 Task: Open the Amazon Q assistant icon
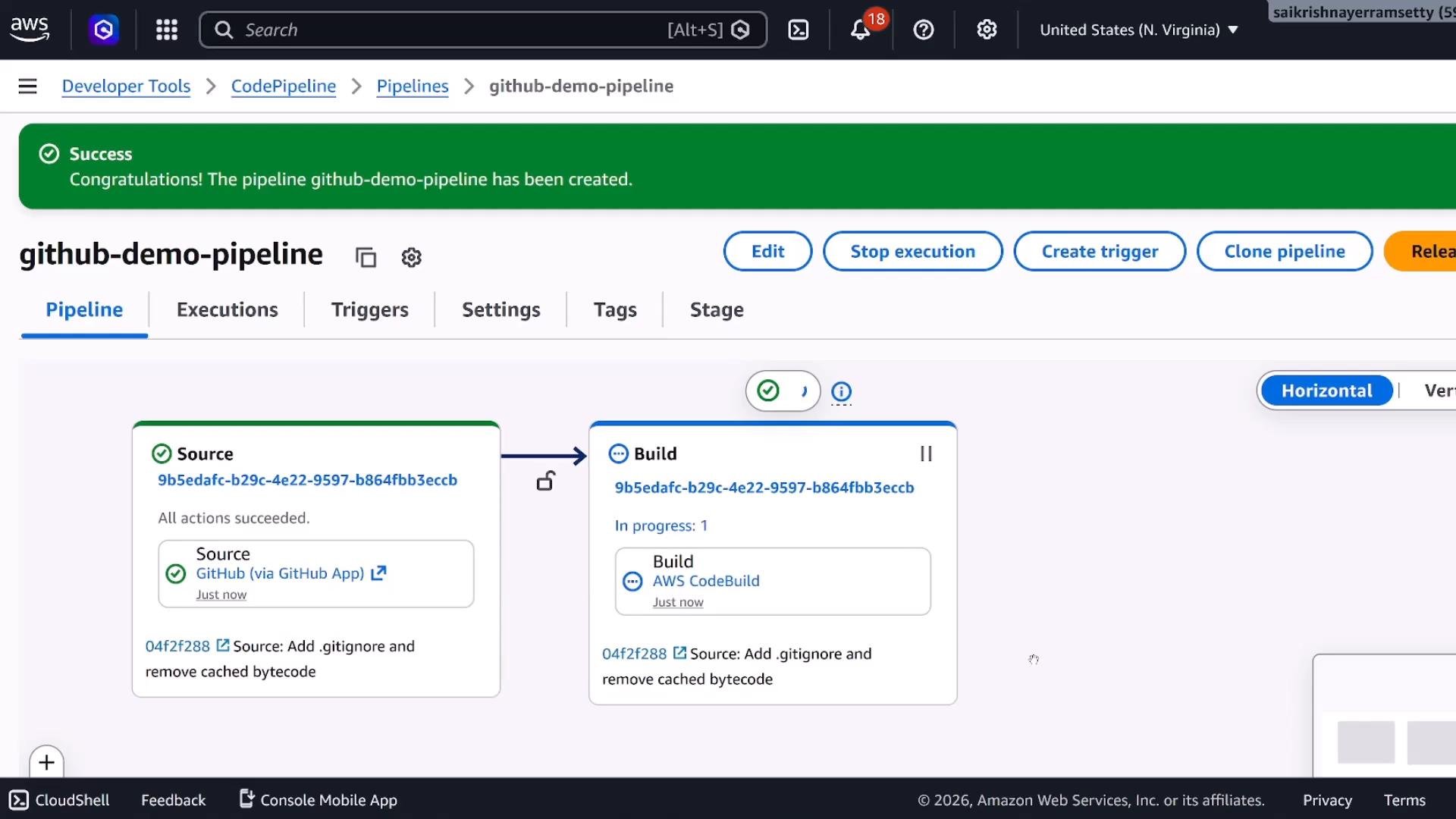(x=104, y=30)
